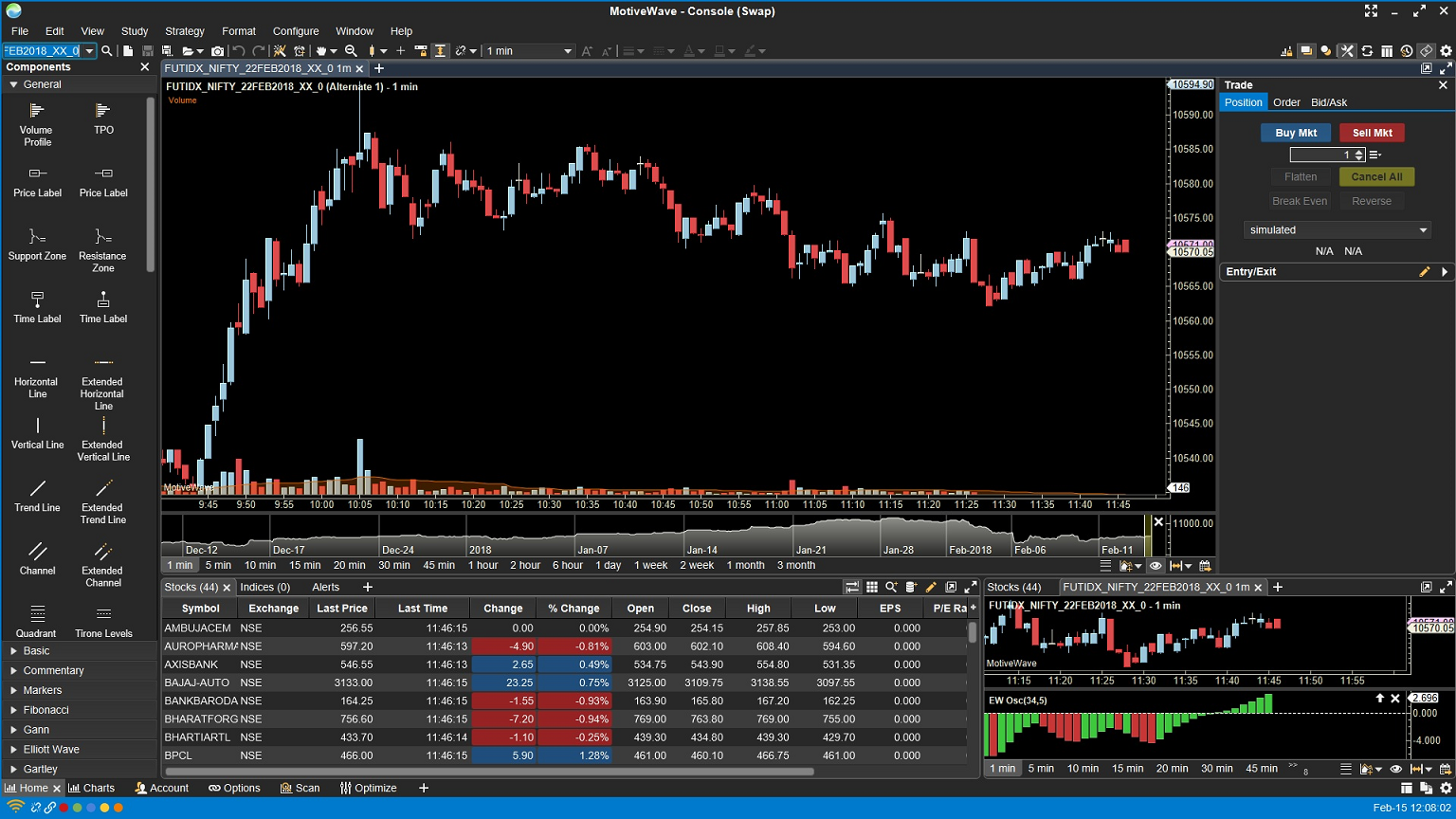Toggle the eye visibility icon below main chart

[x=1156, y=566]
